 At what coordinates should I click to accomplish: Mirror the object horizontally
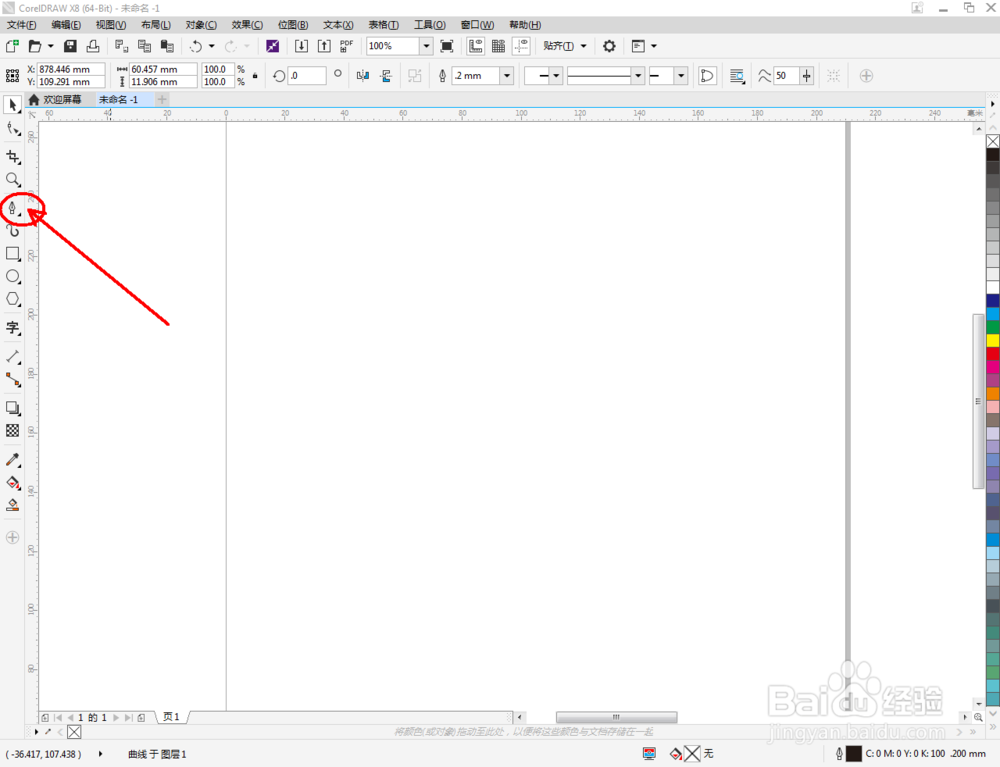click(x=363, y=76)
